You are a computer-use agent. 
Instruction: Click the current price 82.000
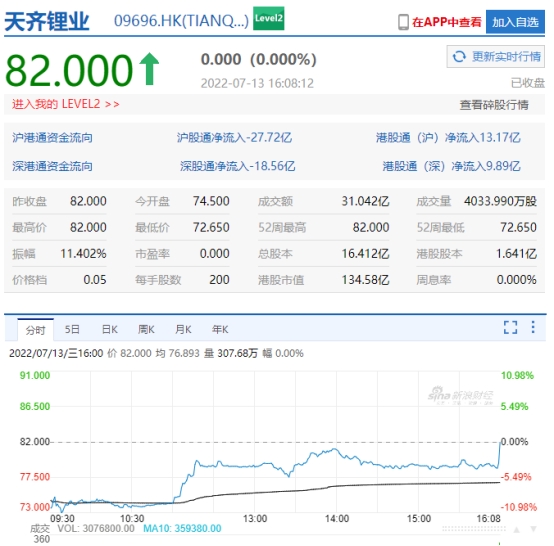coord(69,70)
